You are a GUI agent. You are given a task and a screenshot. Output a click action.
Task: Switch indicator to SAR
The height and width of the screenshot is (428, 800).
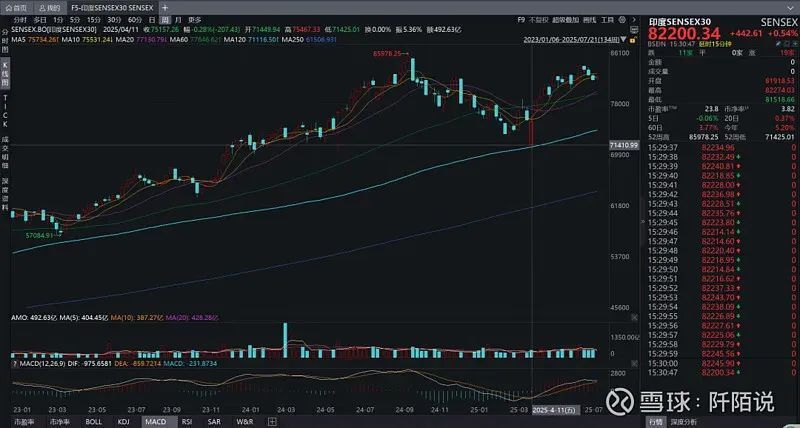[x=214, y=422]
